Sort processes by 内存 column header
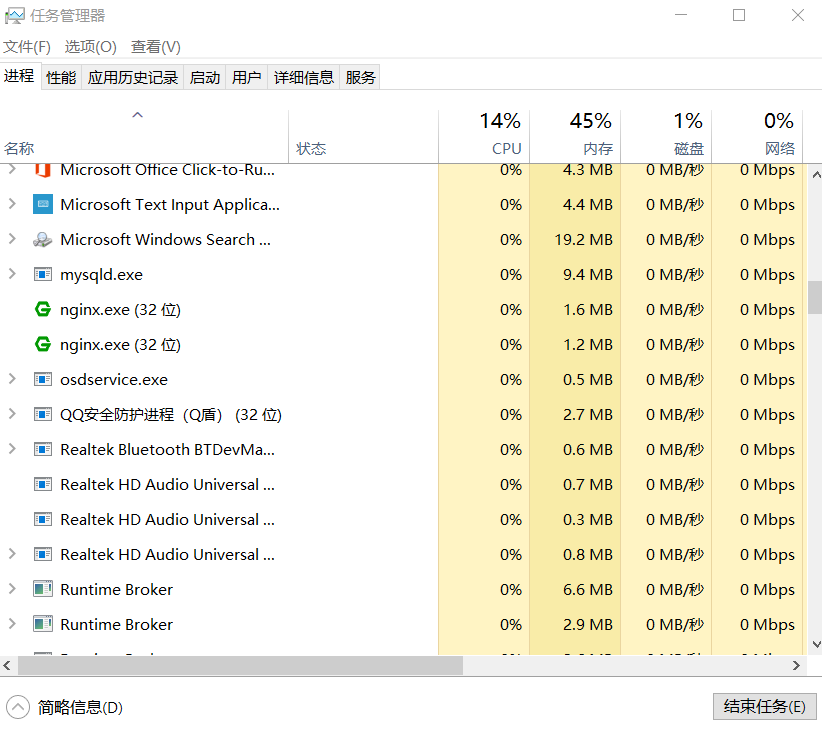Screen dimensions: 822x733 (575, 136)
